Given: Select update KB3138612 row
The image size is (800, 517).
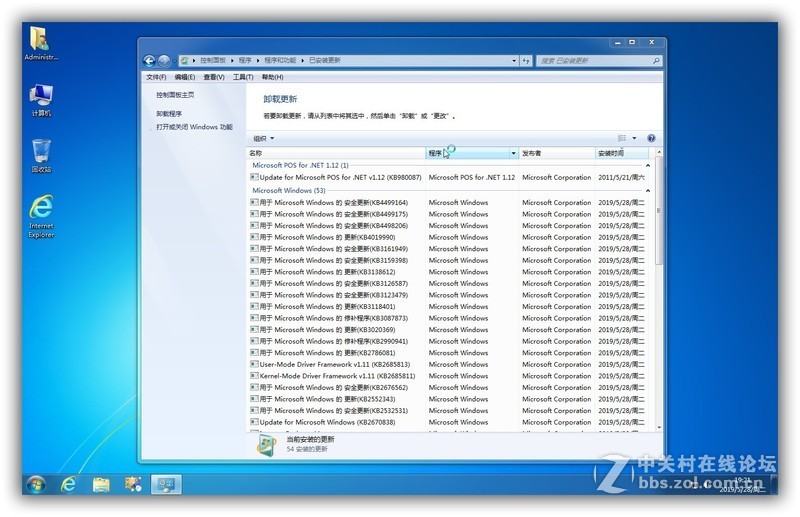Looking at the screenshot, I should click(447, 272).
